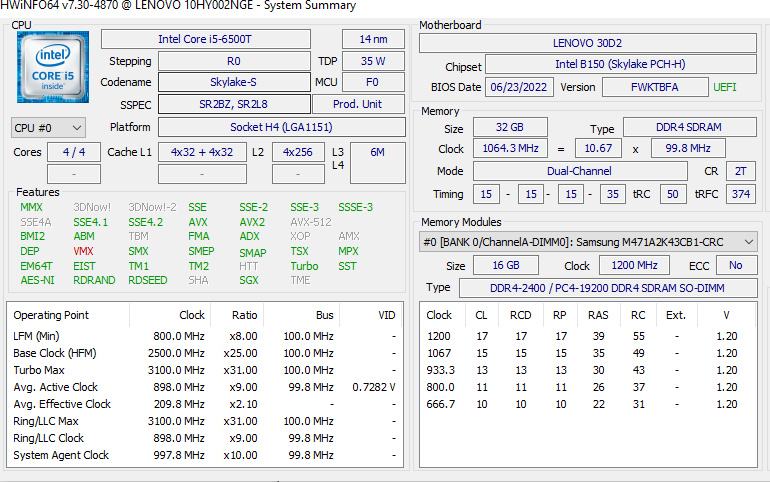The width and height of the screenshot is (770, 482).
Task: Expand the memory module bank selector
Action: coord(588,242)
